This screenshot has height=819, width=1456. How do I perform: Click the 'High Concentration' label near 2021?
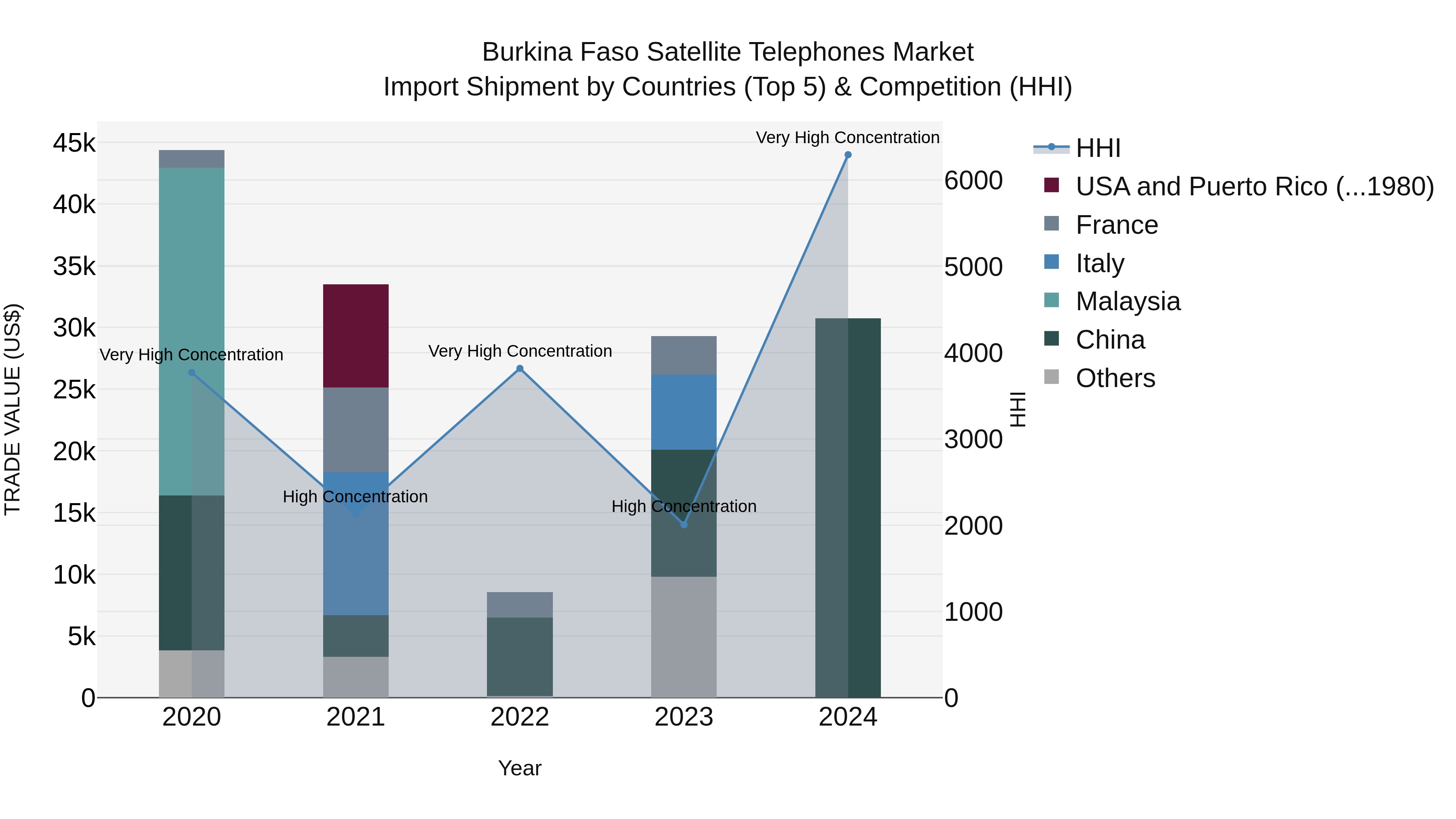pos(356,497)
